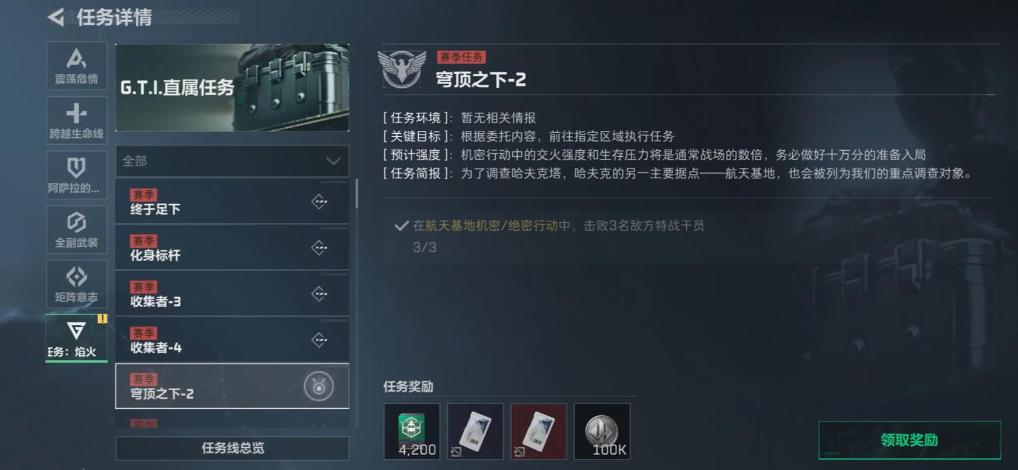Click the chevron arrow in 全部 dropdown
The height and width of the screenshot is (470, 1018).
333,161
